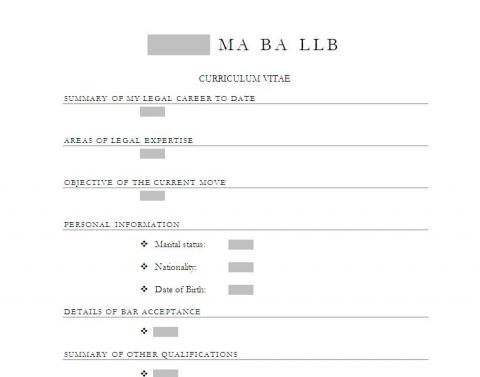Click the Details of Bar Acceptance heading
Image resolution: width=480 pixels, height=377 pixels.
132,312
